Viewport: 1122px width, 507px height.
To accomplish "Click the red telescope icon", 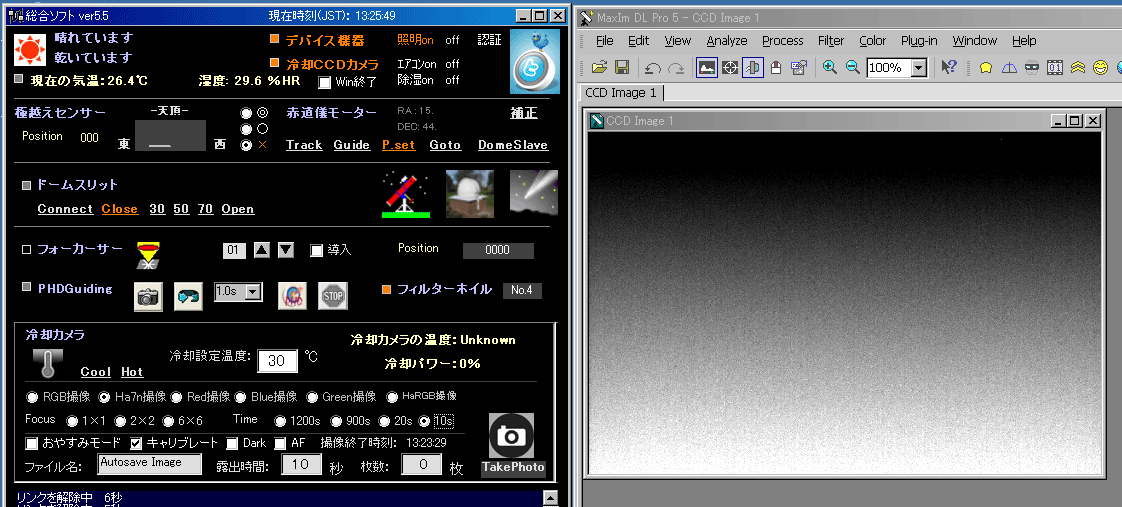I will click(x=406, y=195).
